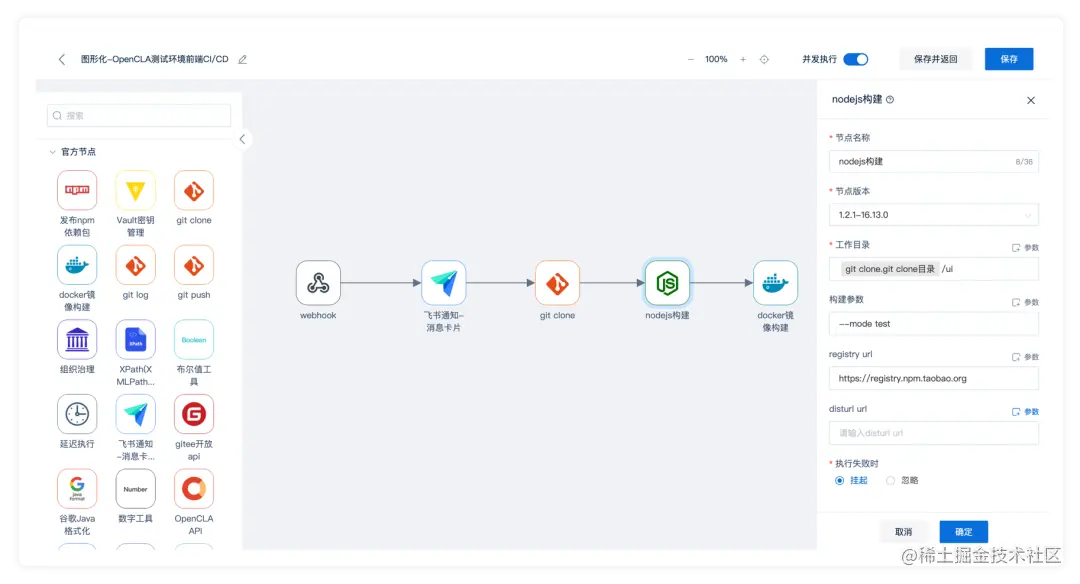
Task: Click the 飞书通知-消息卡片 canvas node
Action: (444, 282)
